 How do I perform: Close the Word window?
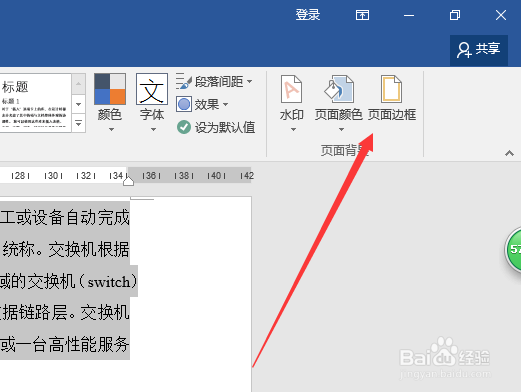(x=501, y=15)
